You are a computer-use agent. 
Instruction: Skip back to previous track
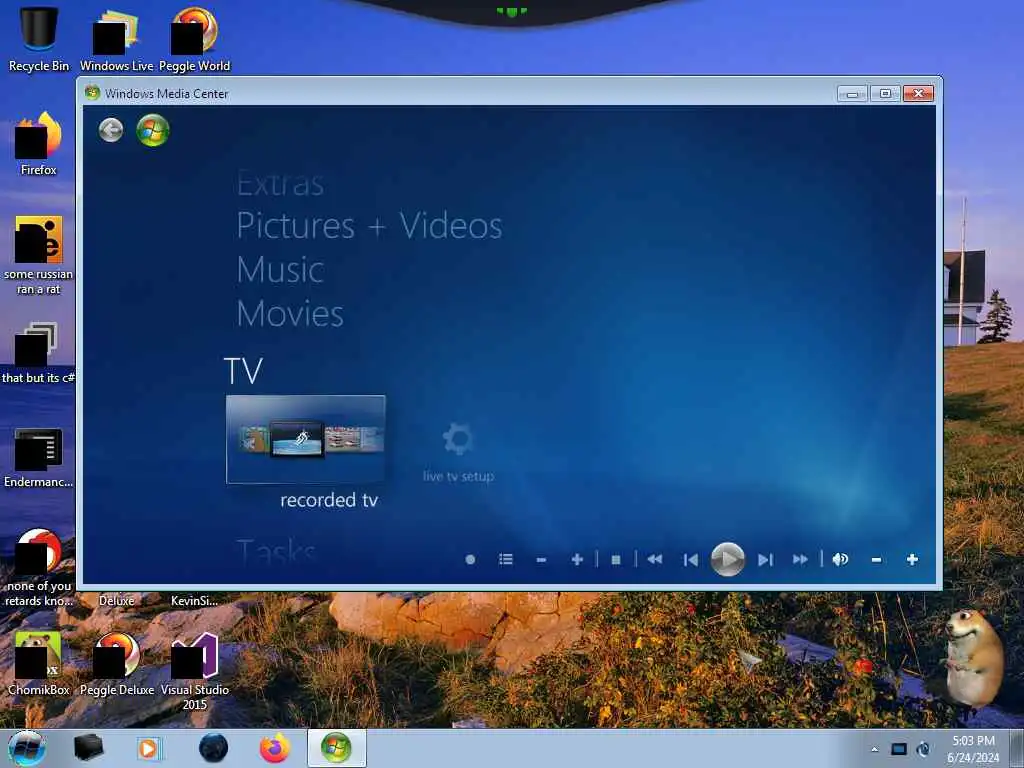690,560
